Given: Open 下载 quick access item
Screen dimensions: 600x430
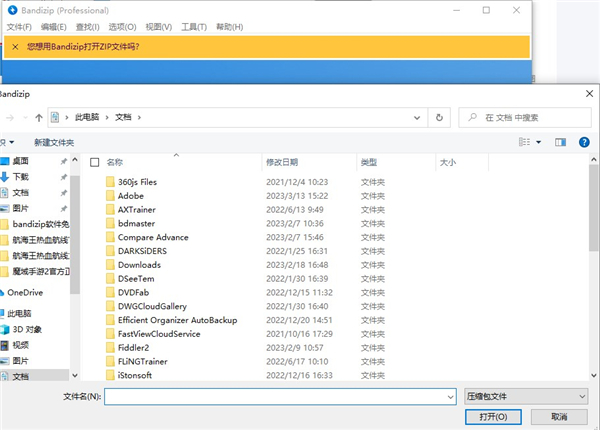Looking at the screenshot, I should (x=21, y=177).
